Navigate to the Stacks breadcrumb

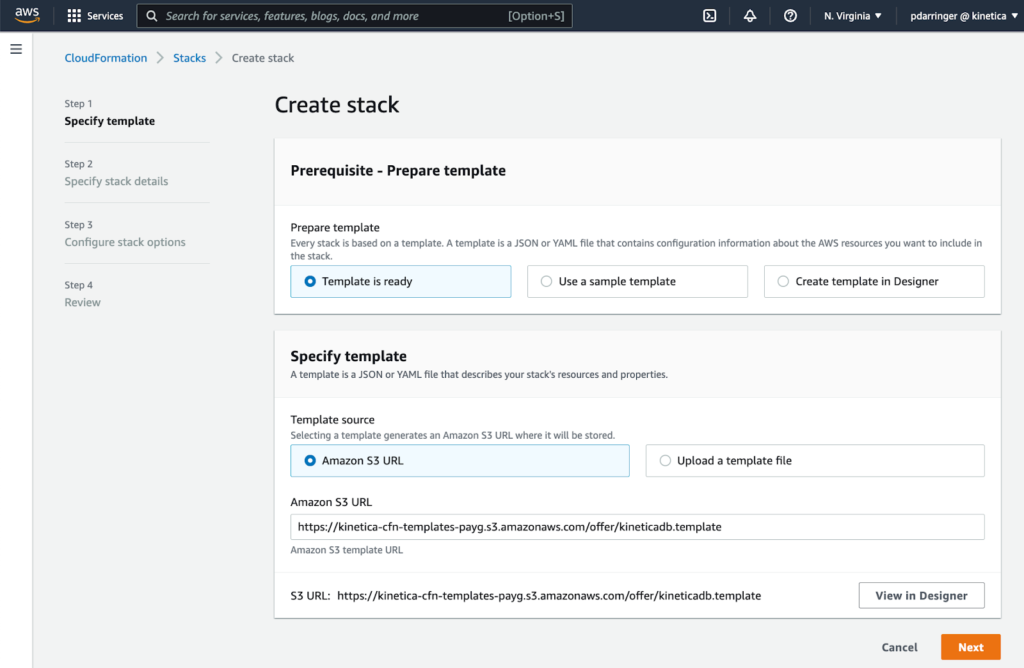tap(189, 58)
